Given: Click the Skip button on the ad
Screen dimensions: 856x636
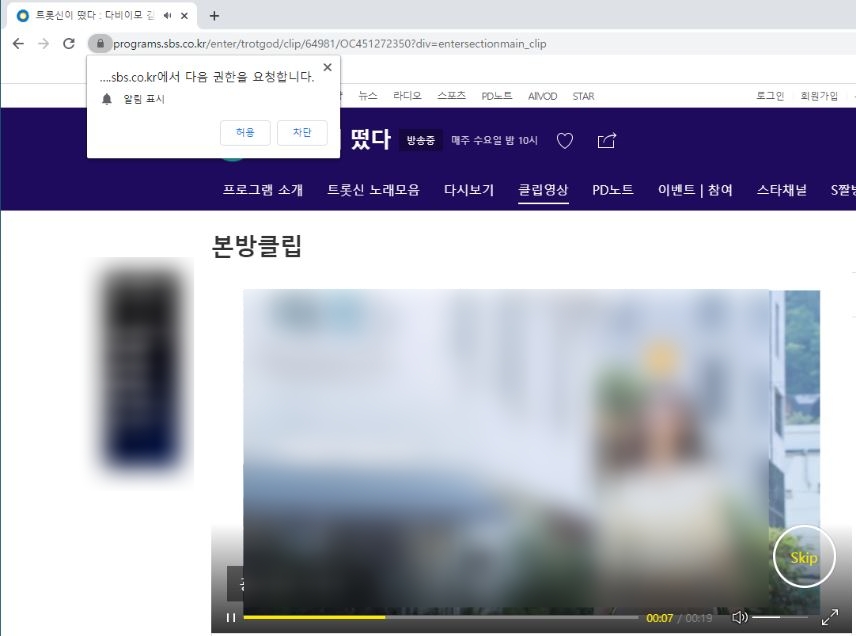Looking at the screenshot, I should point(804,557).
